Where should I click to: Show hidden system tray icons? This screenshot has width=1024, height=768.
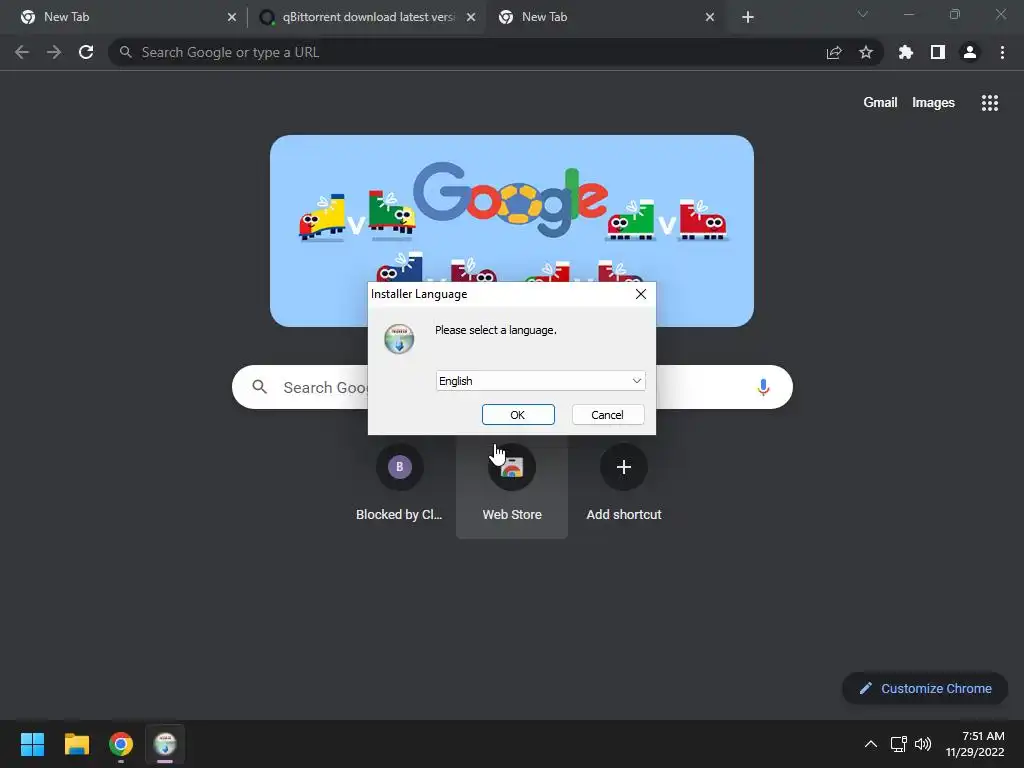pos(871,744)
